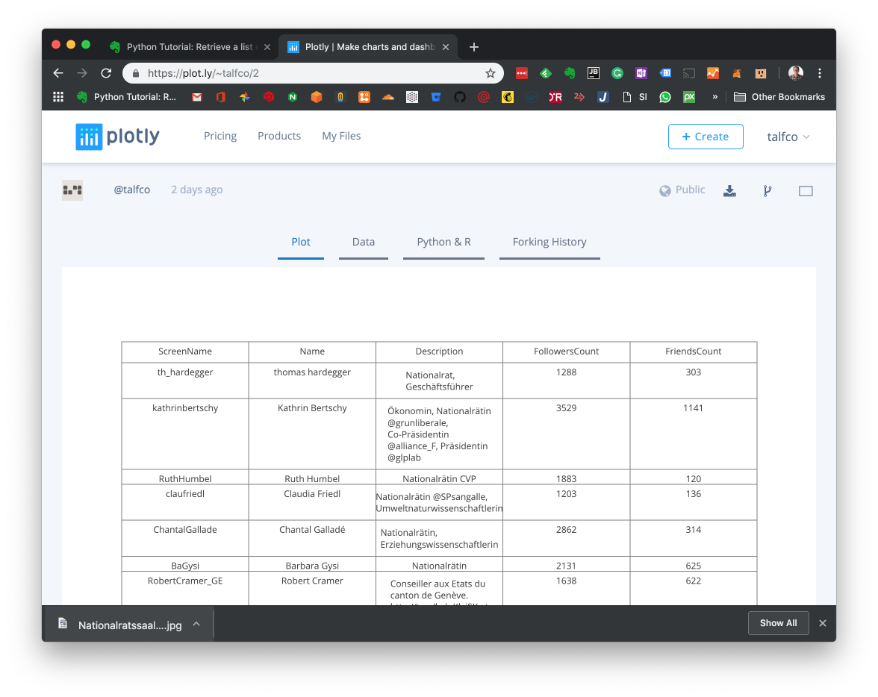Reload the page in Chrome
The image size is (878, 697).
(106, 73)
